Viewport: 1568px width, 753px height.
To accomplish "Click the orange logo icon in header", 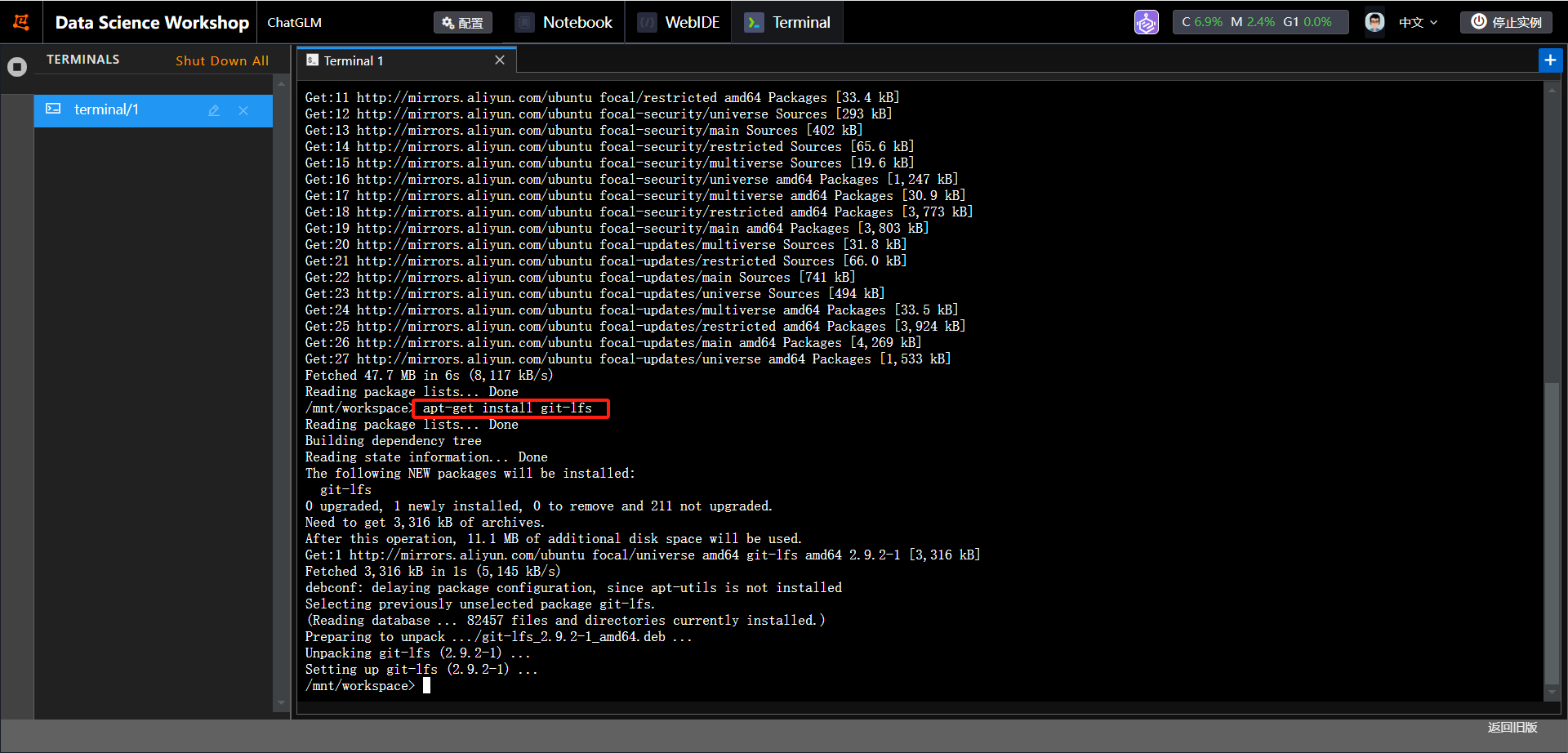I will pos(21,22).
